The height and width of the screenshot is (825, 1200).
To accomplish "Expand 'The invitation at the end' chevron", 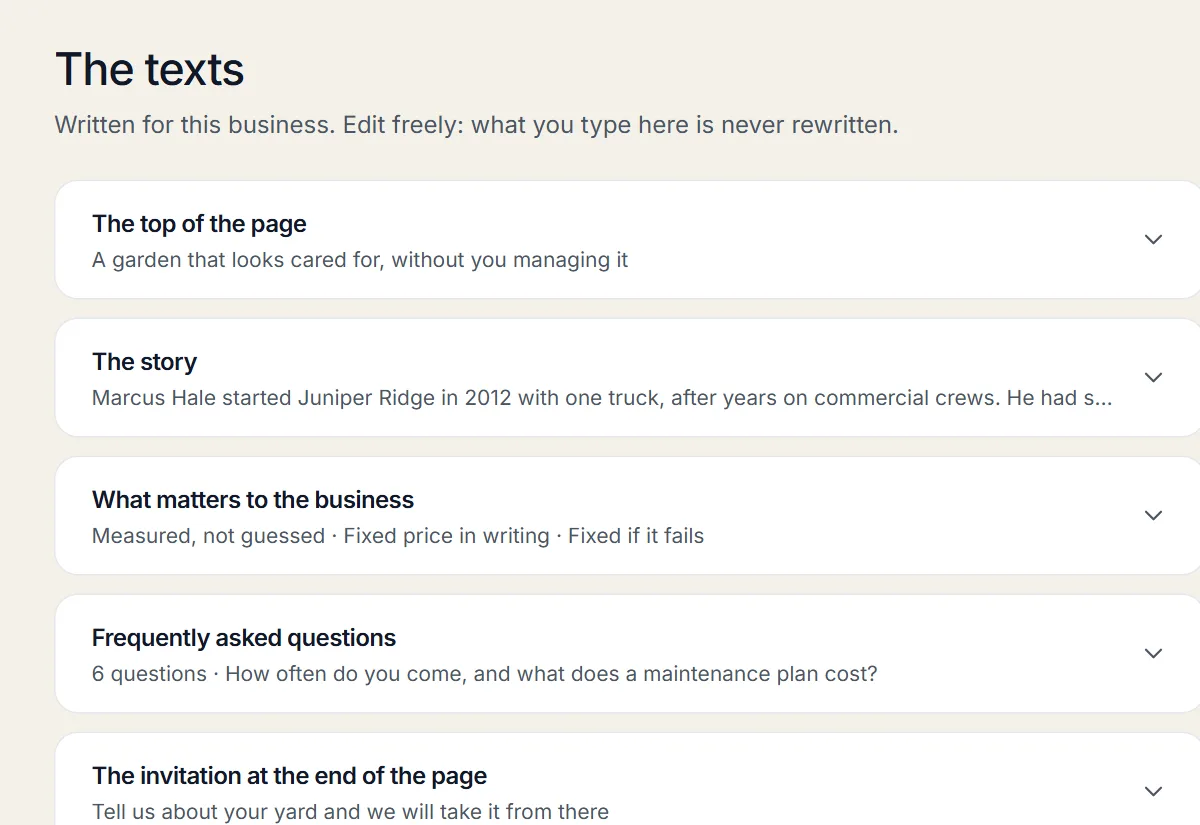I will coord(1153,792).
